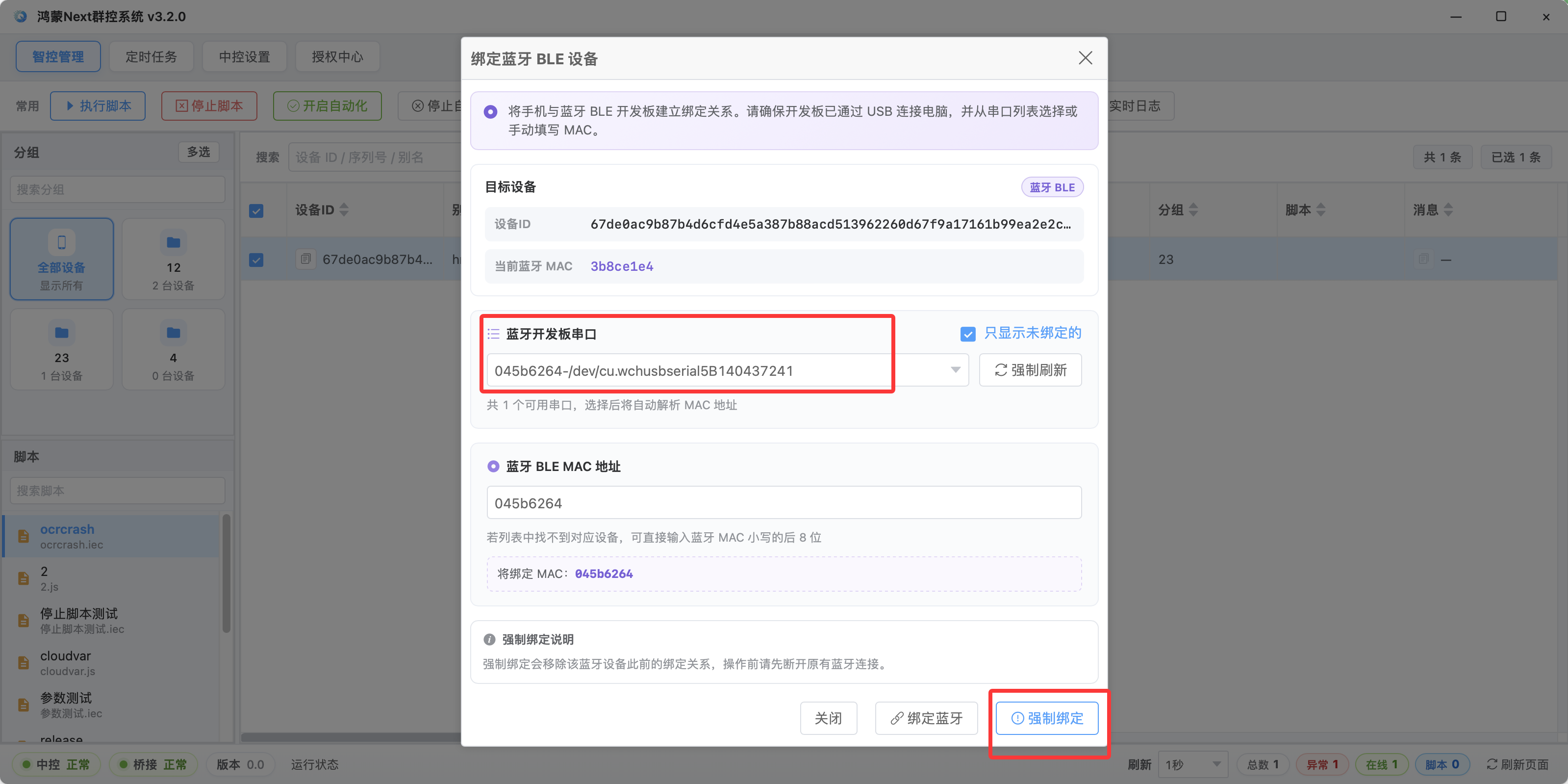The image size is (1568, 784).
Task: Click the script list scrollbar
Action: (227, 573)
